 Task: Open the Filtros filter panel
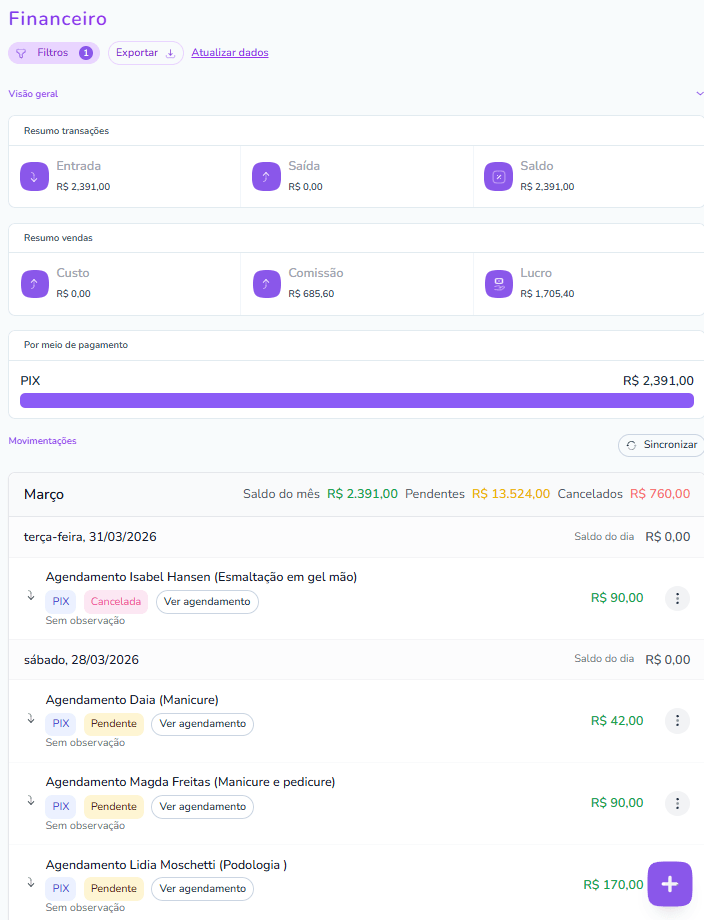(54, 53)
